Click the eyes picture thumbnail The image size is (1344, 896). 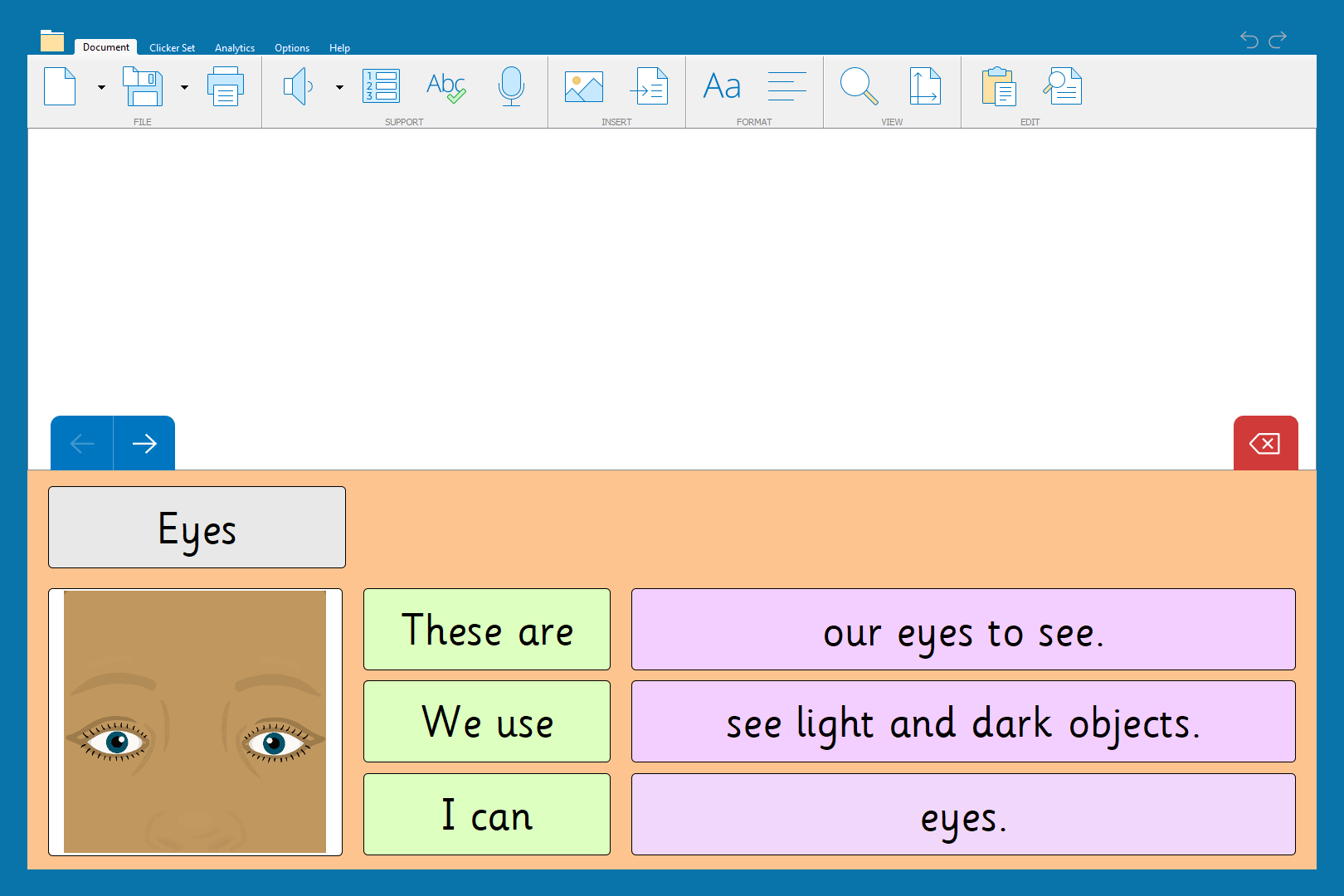pos(195,722)
